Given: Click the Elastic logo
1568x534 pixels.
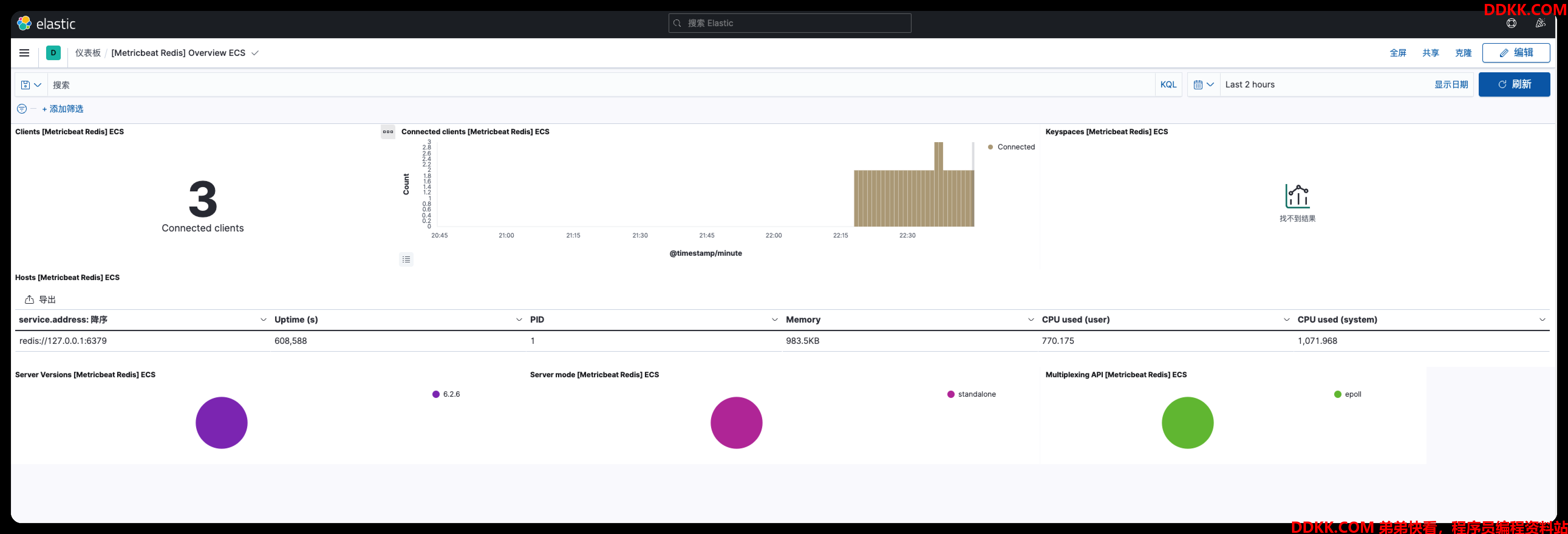Looking at the screenshot, I should pyautogui.click(x=46, y=24).
